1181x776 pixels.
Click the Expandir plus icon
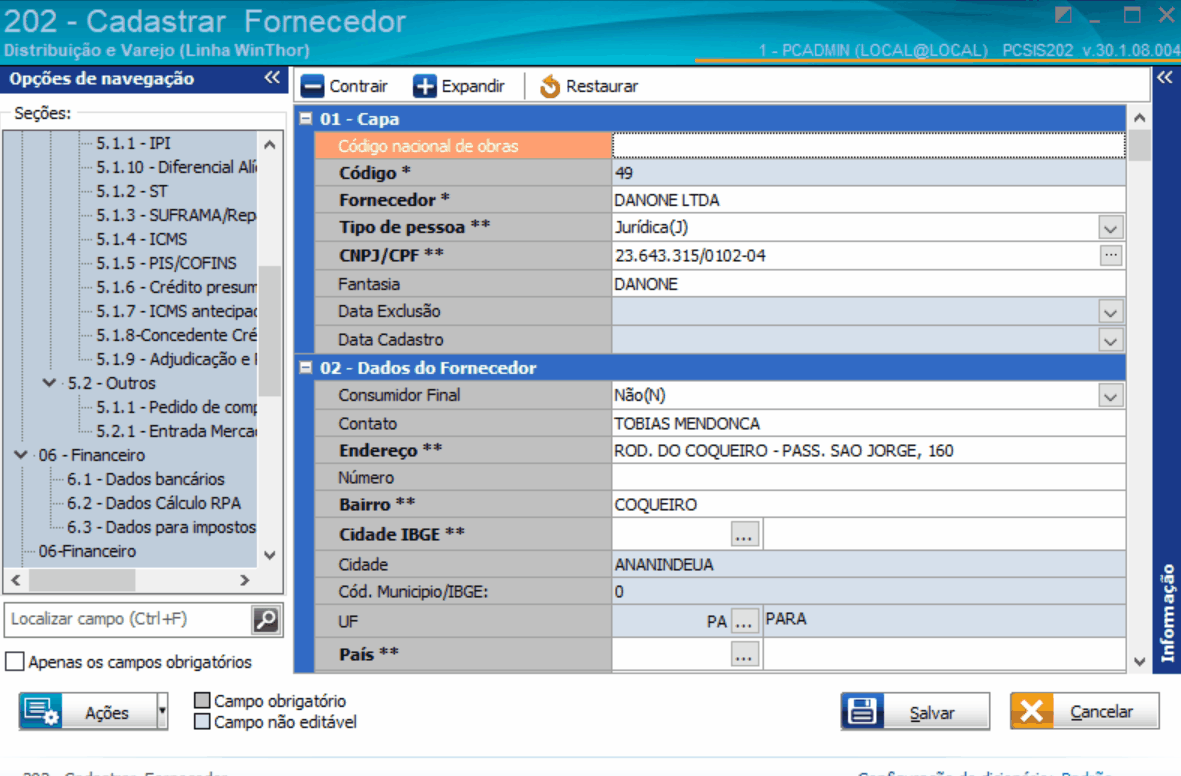pos(424,86)
